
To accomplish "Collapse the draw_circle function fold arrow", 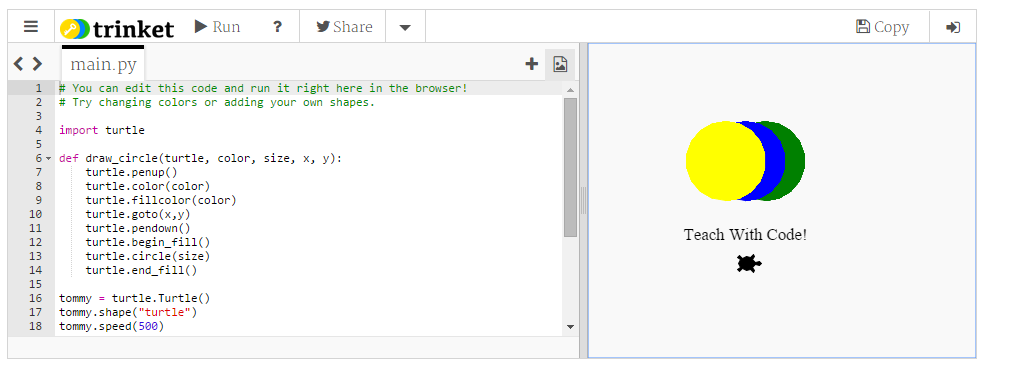I will click(48, 158).
